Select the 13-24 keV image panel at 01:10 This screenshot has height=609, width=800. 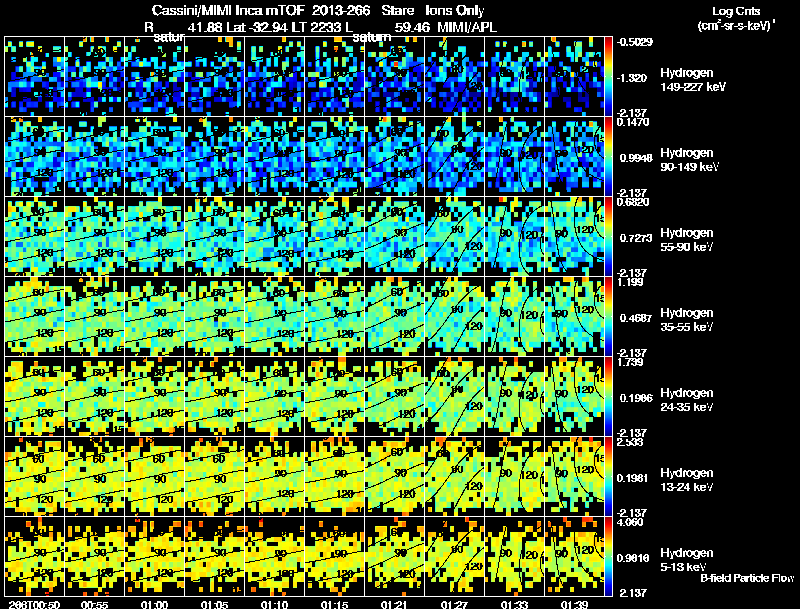point(274,476)
